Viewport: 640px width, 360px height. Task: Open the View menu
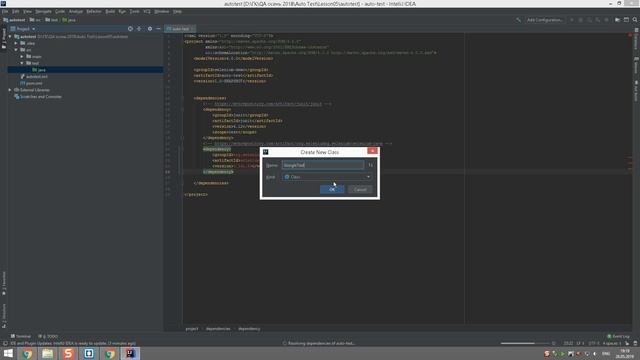pos(27,11)
